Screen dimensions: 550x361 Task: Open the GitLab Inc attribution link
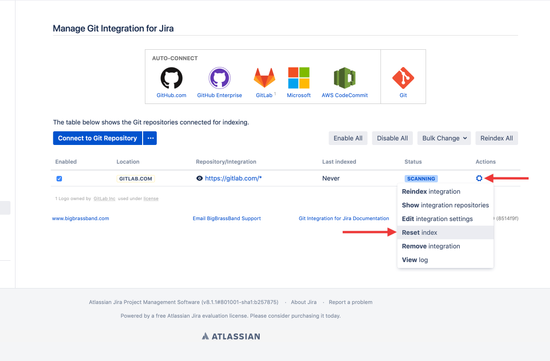(104, 199)
